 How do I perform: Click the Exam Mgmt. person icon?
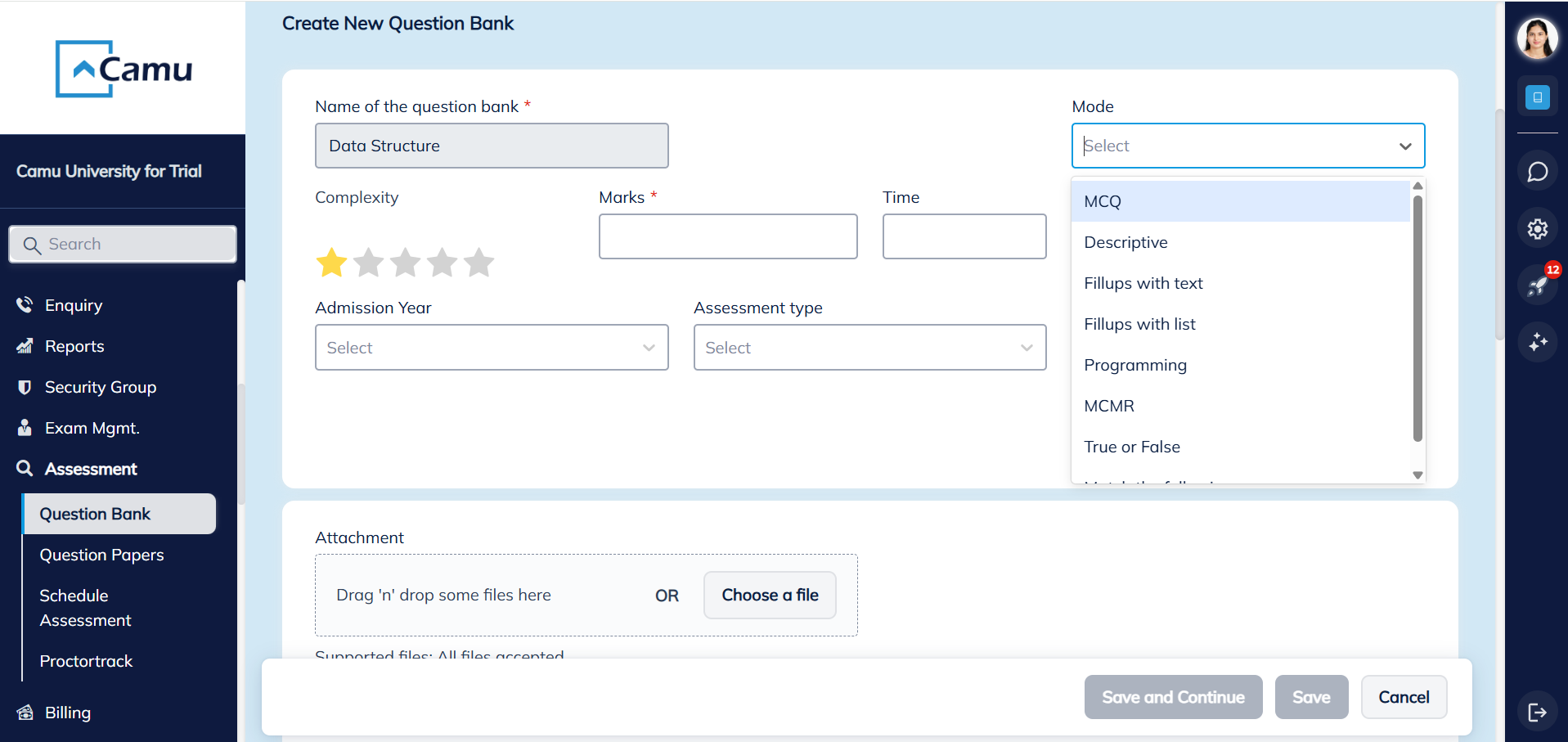pyautogui.click(x=25, y=427)
